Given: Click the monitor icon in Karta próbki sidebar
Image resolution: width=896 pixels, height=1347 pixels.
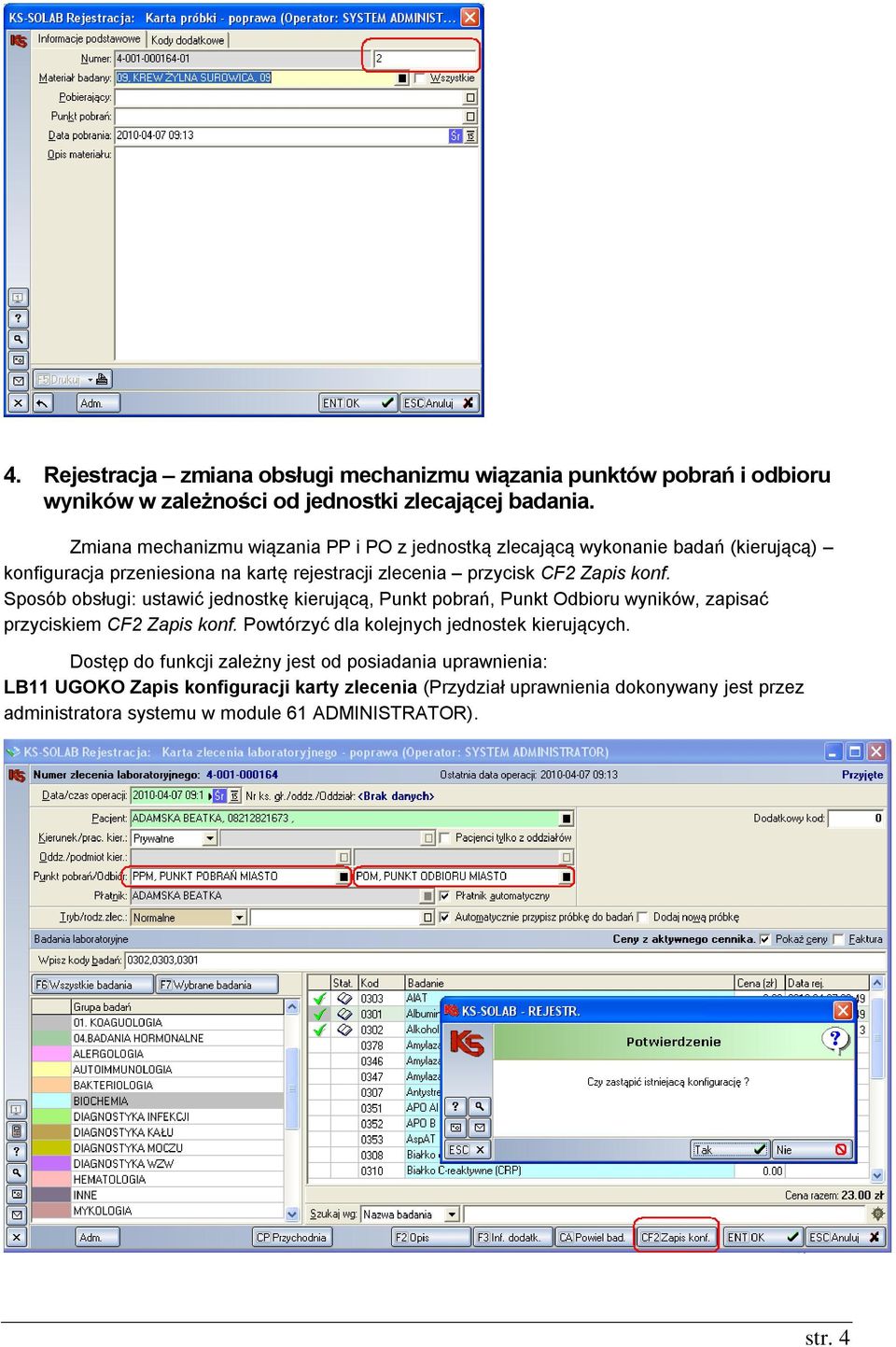Looking at the screenshot, I should coord(18,298).
